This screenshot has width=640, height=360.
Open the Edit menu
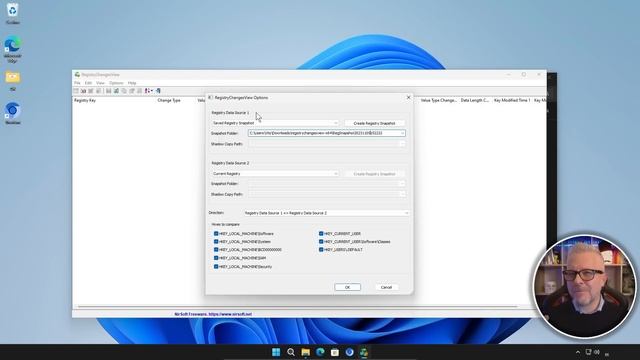pos(88,83)
